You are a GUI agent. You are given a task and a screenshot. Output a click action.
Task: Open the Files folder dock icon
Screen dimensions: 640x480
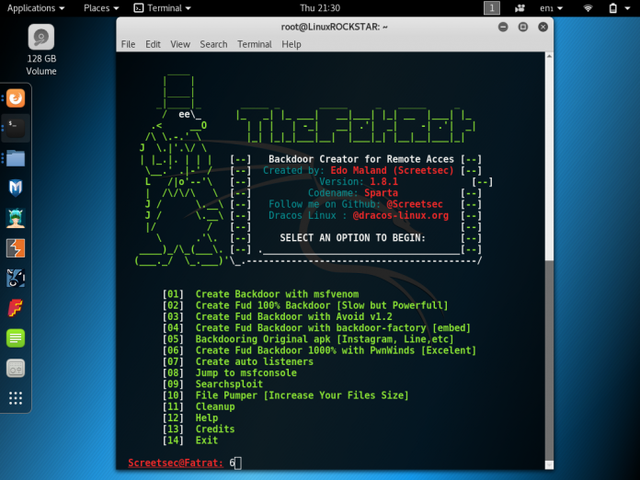click(16, 158)
